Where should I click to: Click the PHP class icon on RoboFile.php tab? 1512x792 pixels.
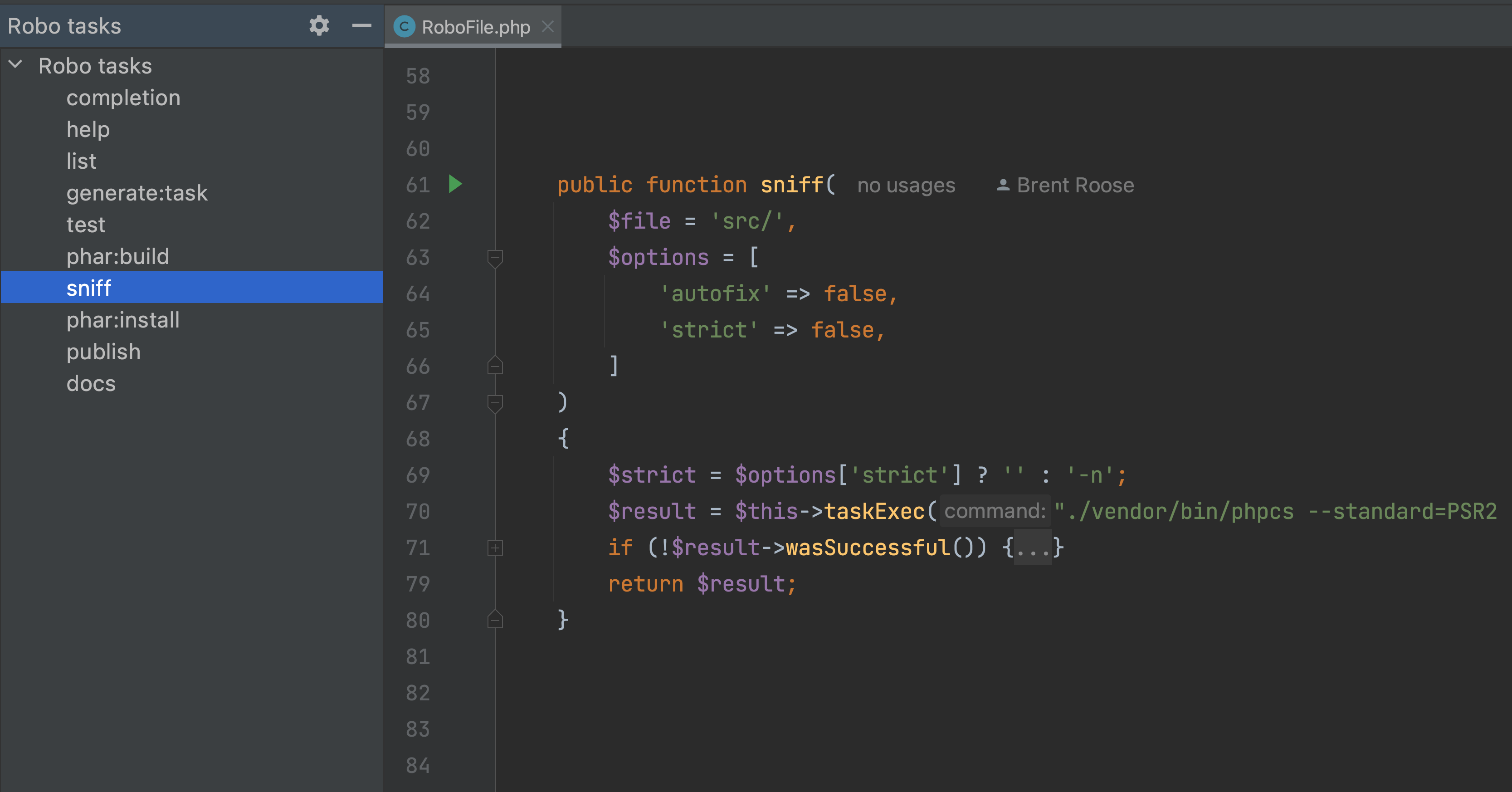pyautogui.click(x=404, y=27)
